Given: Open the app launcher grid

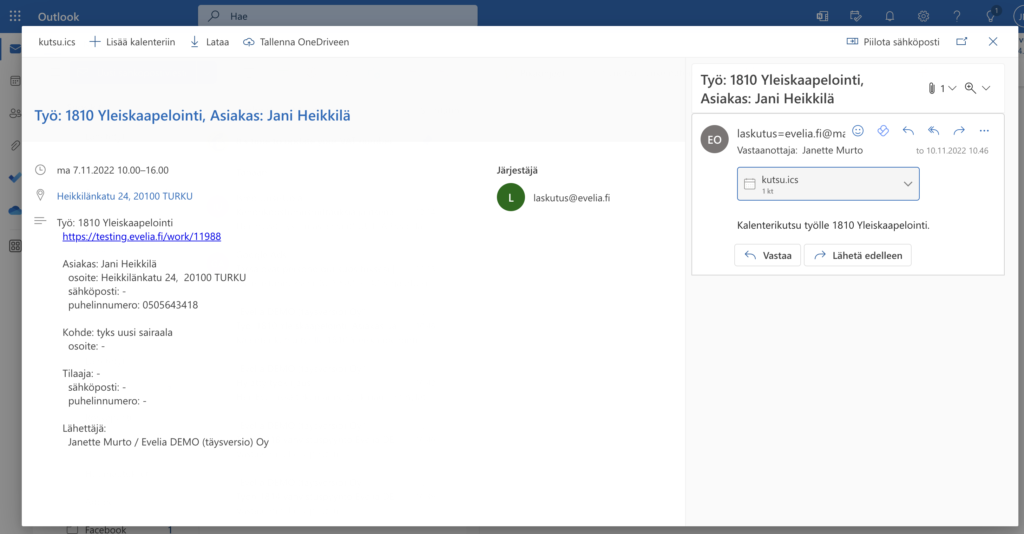Looking at the screenshot, I should [x=15, y=16].
